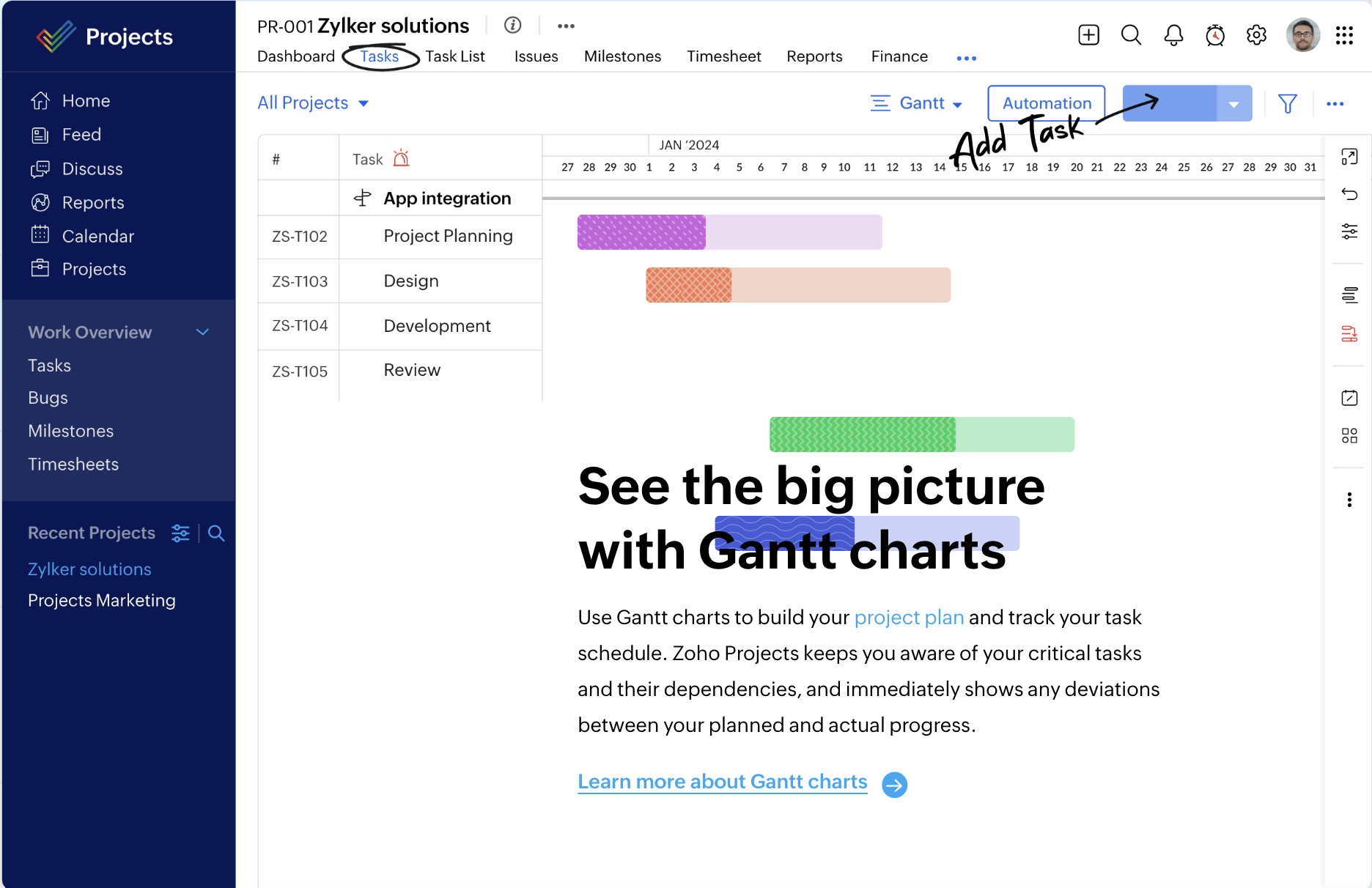Click the filter funnel icon
1372x888 pixels.
click(1288, 104)
